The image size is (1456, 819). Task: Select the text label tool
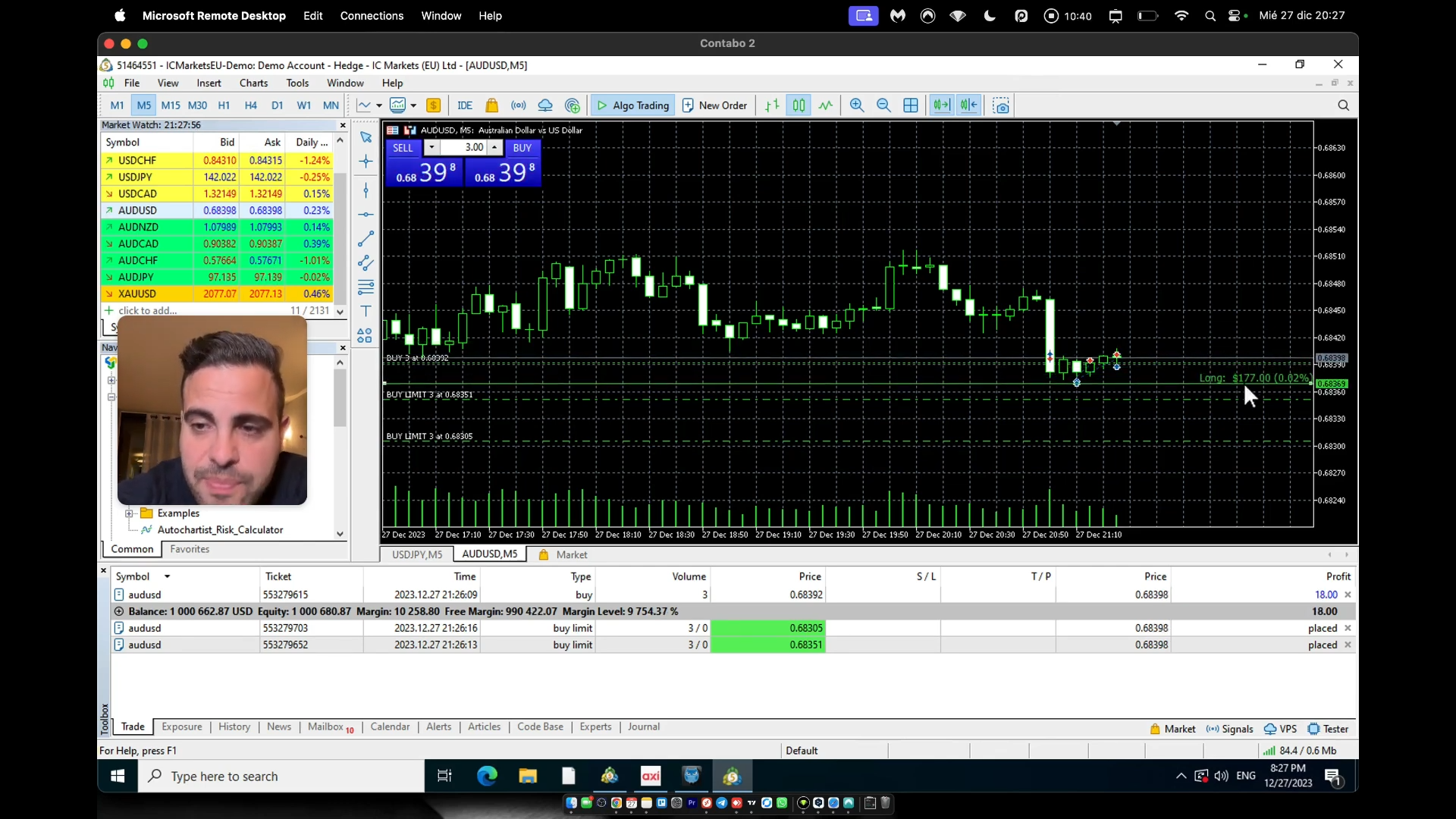(x=366, y=311)
